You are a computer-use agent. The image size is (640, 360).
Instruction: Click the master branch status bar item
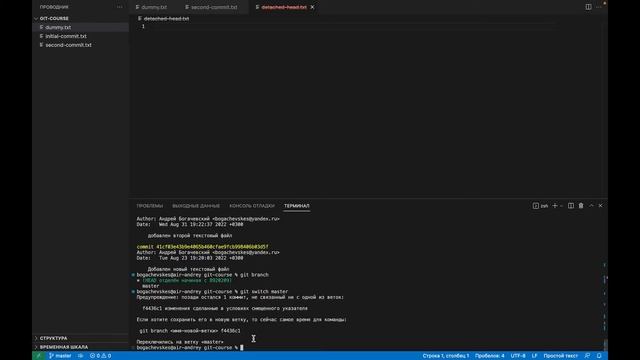tap(60, 356)
